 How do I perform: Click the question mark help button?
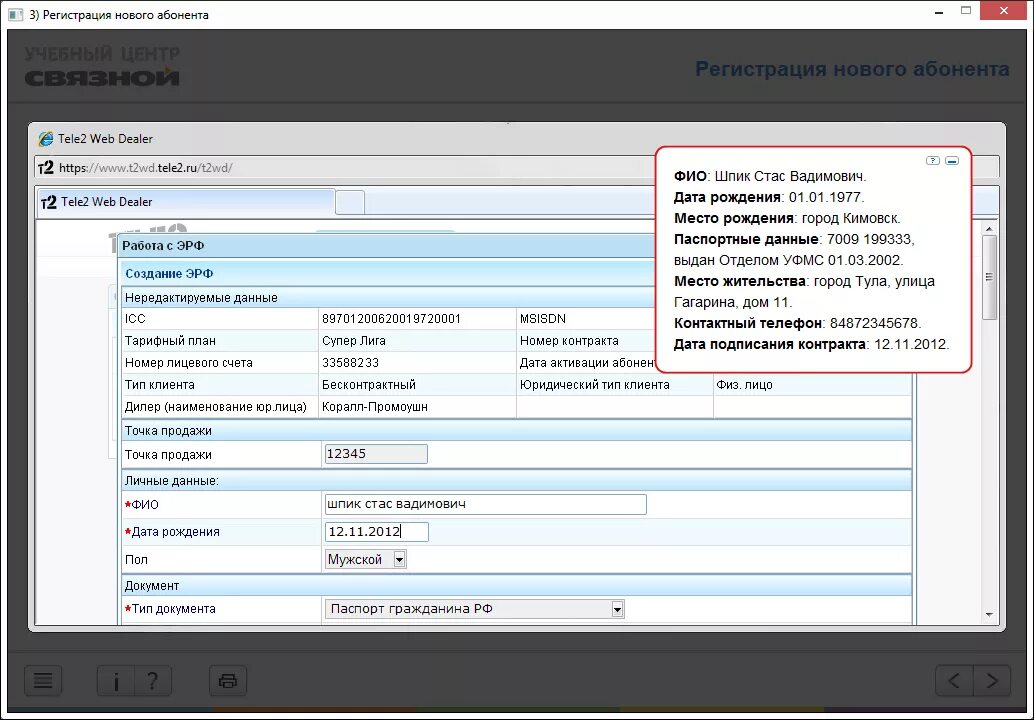coord(153,680)
